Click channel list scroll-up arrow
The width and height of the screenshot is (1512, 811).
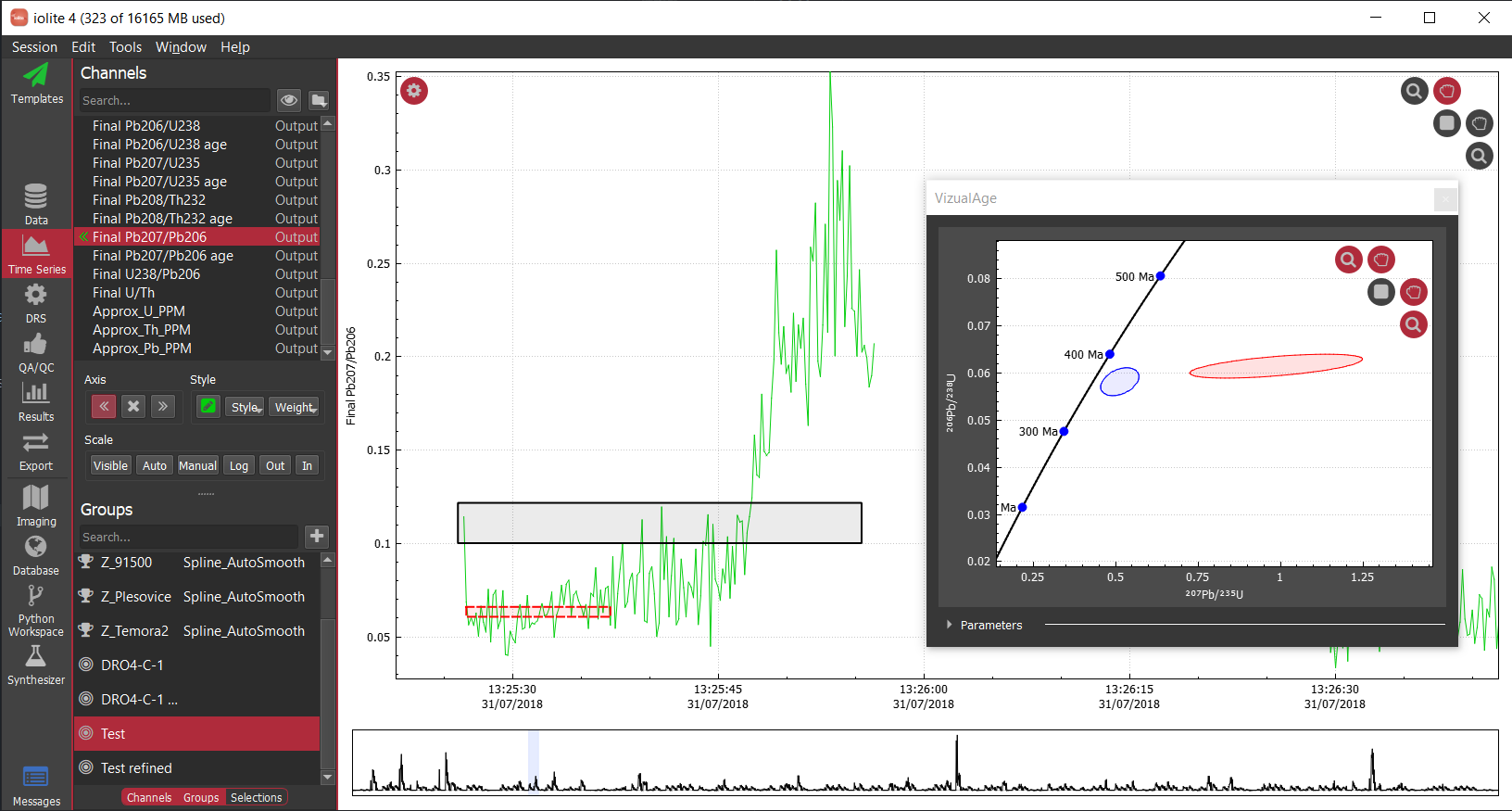click(x=327, y=123)
